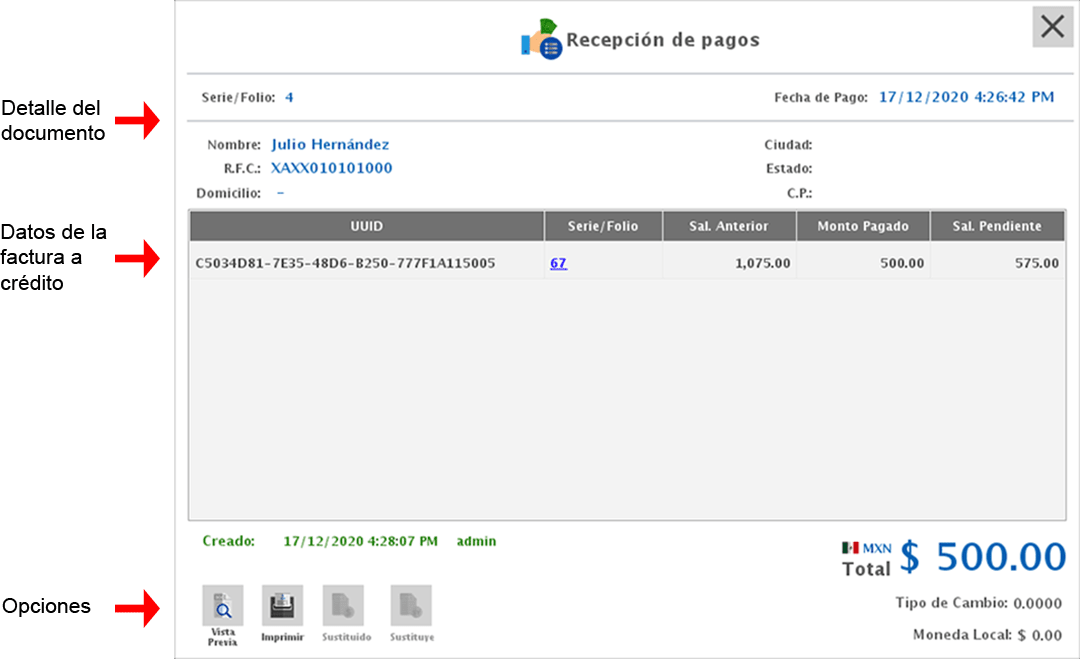Click the Domicilio dash value
This screenshot has width=1080, height=659.
coord(278,191)
